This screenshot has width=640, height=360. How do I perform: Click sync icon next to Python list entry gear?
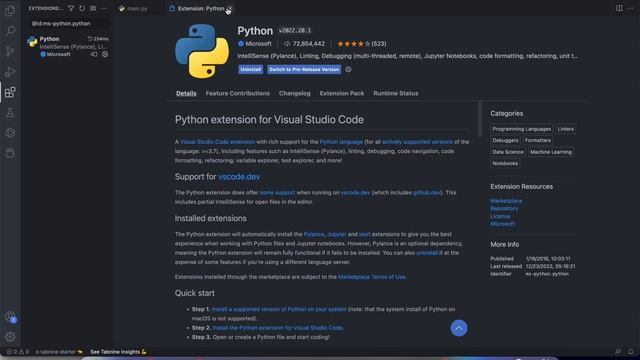point(94,54)
